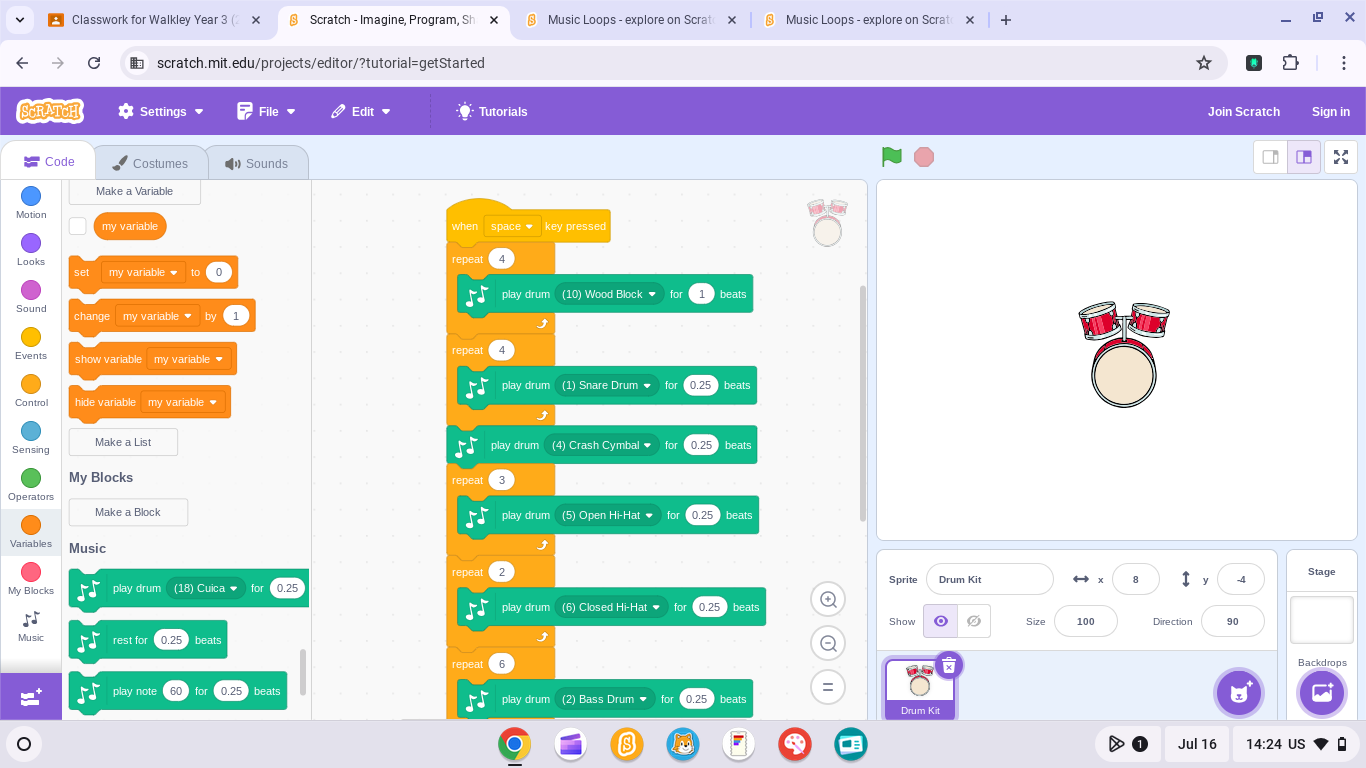Open the Settings menu

161,112
